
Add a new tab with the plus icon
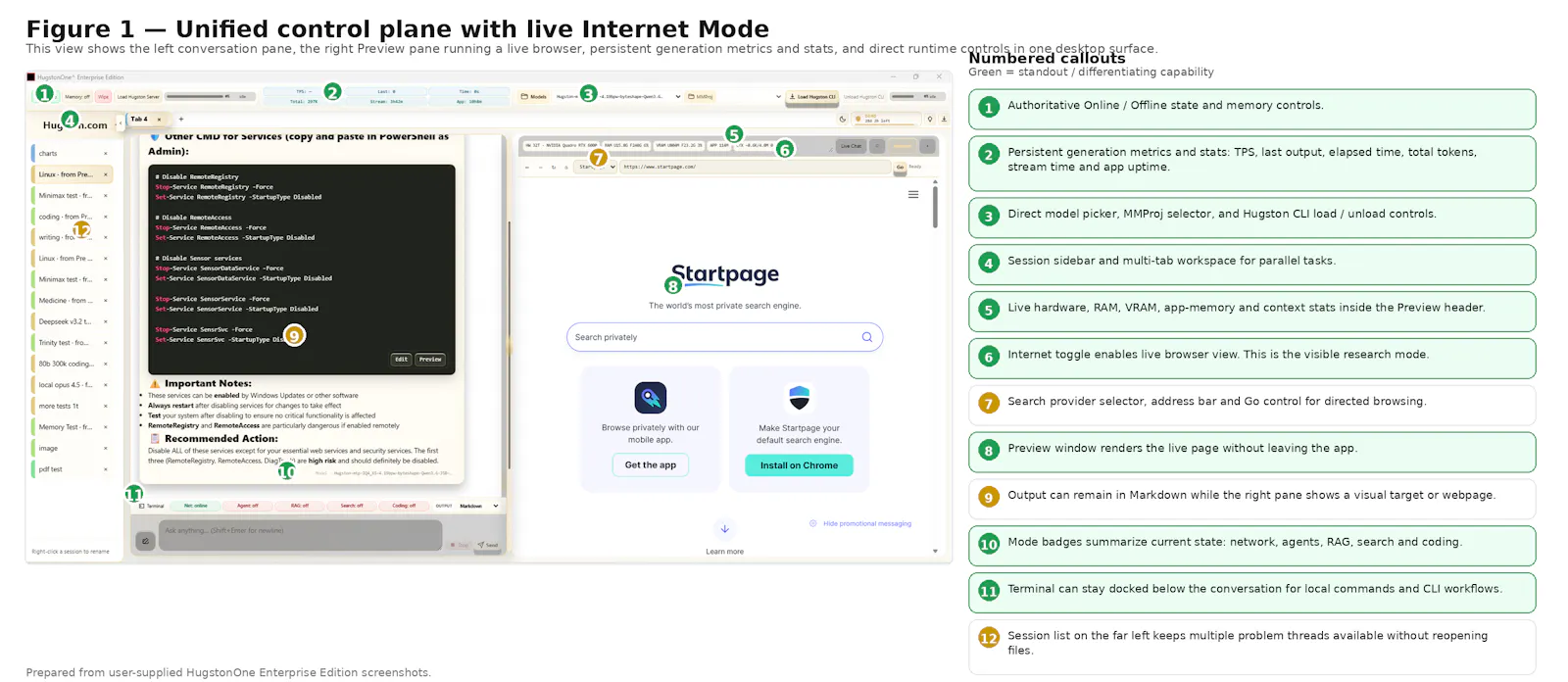[181, 120]
